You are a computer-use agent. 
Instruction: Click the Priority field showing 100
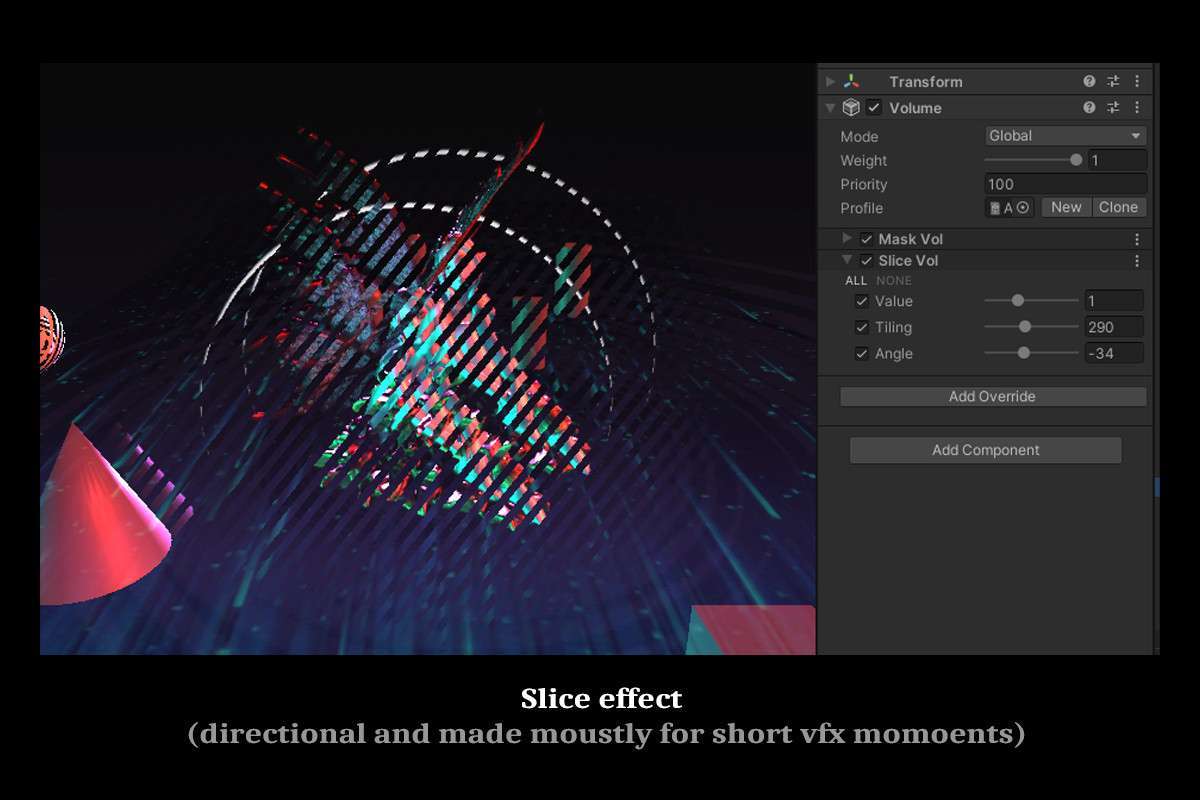(x=1066, y=184)
